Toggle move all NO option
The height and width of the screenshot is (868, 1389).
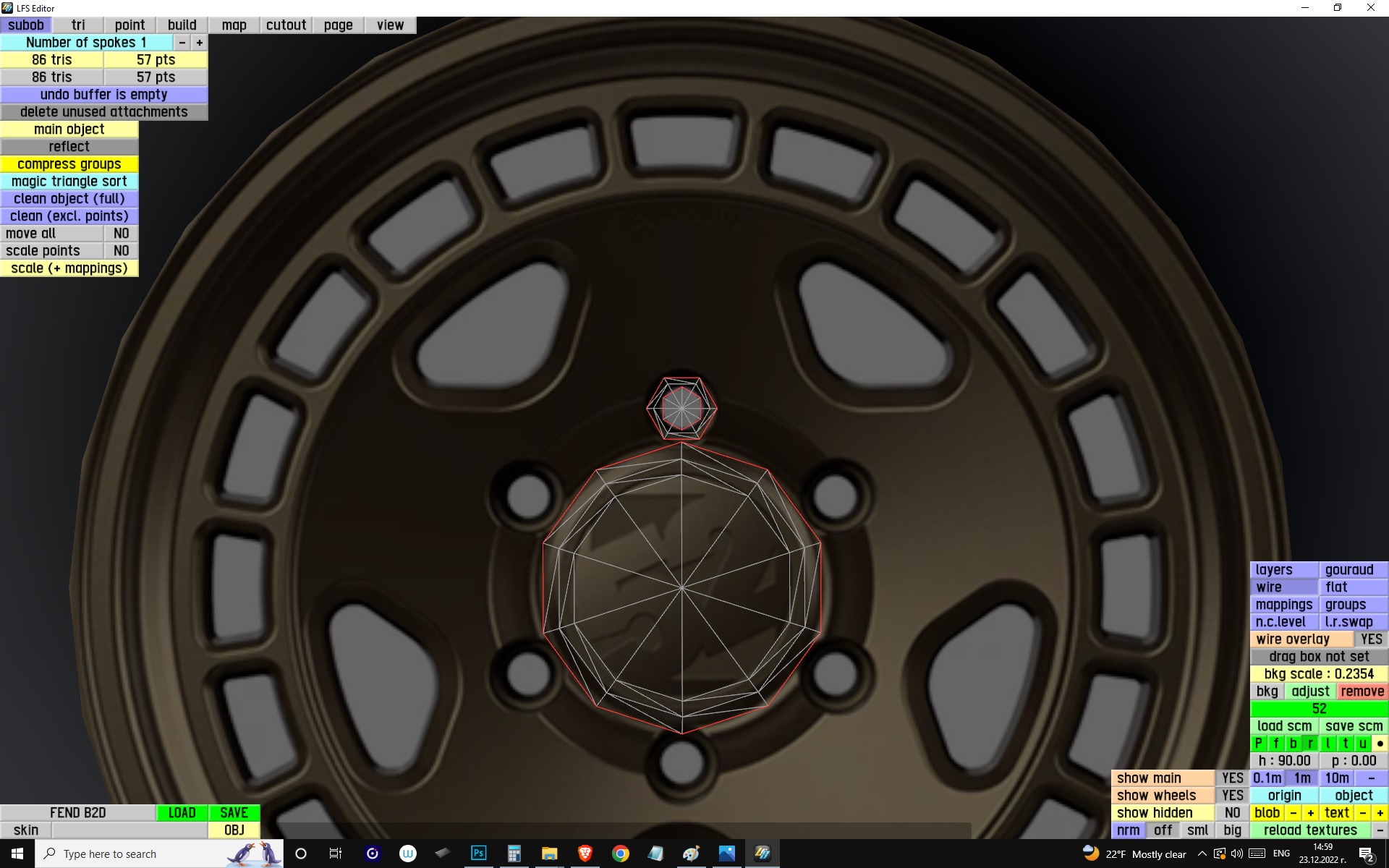121,234
